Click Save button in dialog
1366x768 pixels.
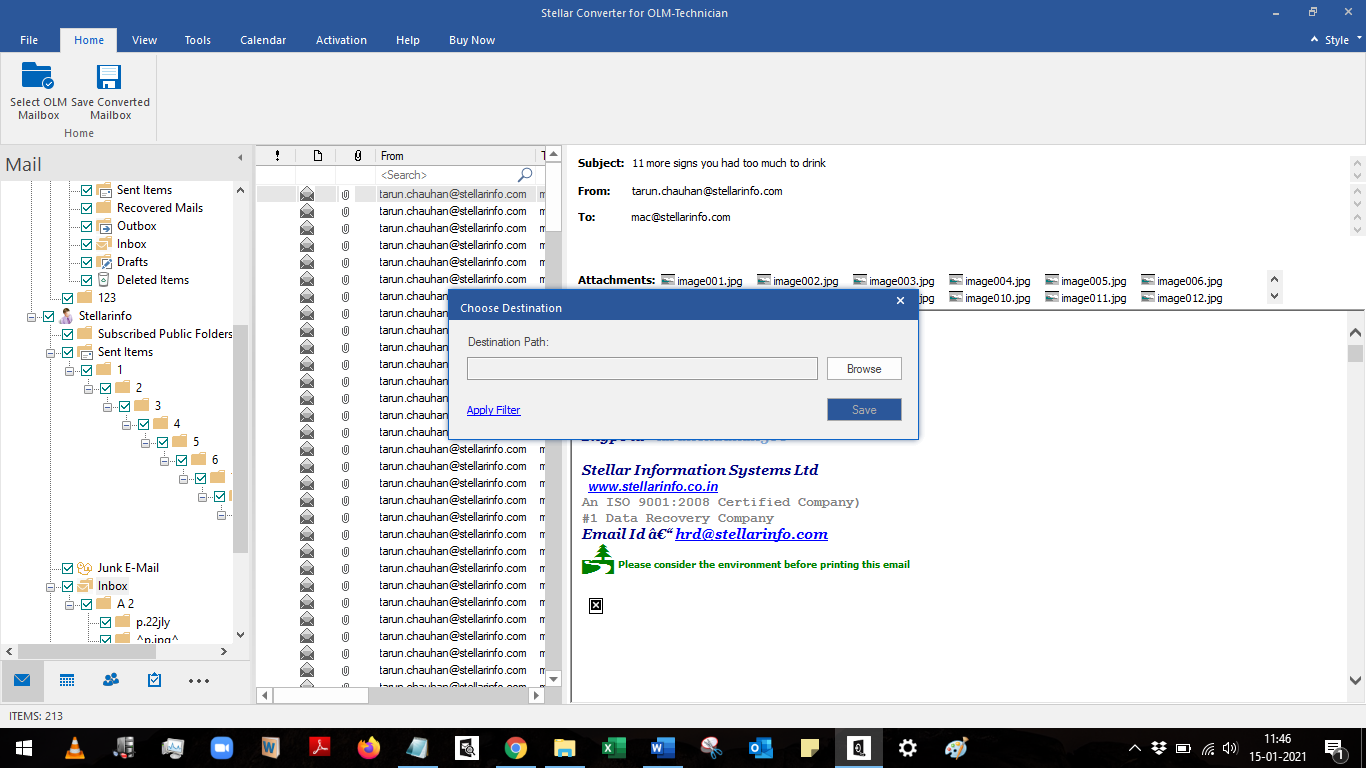864,410
